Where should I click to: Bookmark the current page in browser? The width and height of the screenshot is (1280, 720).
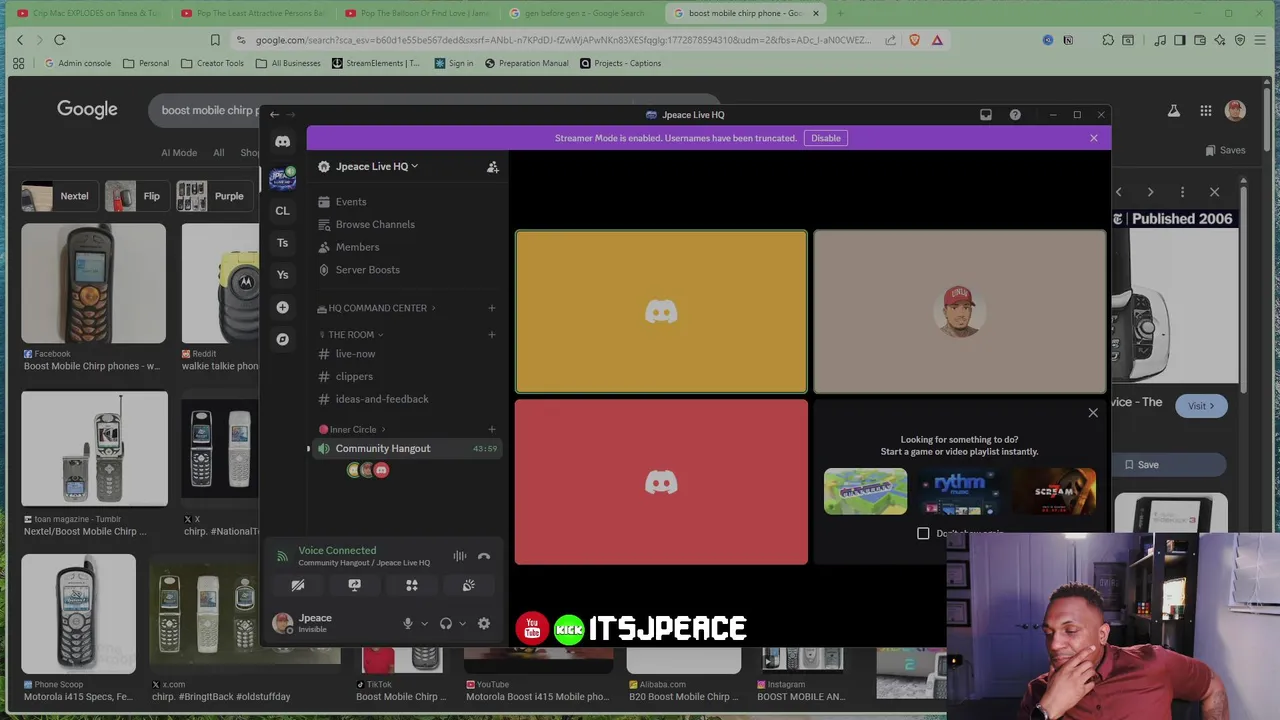point(214,40)
